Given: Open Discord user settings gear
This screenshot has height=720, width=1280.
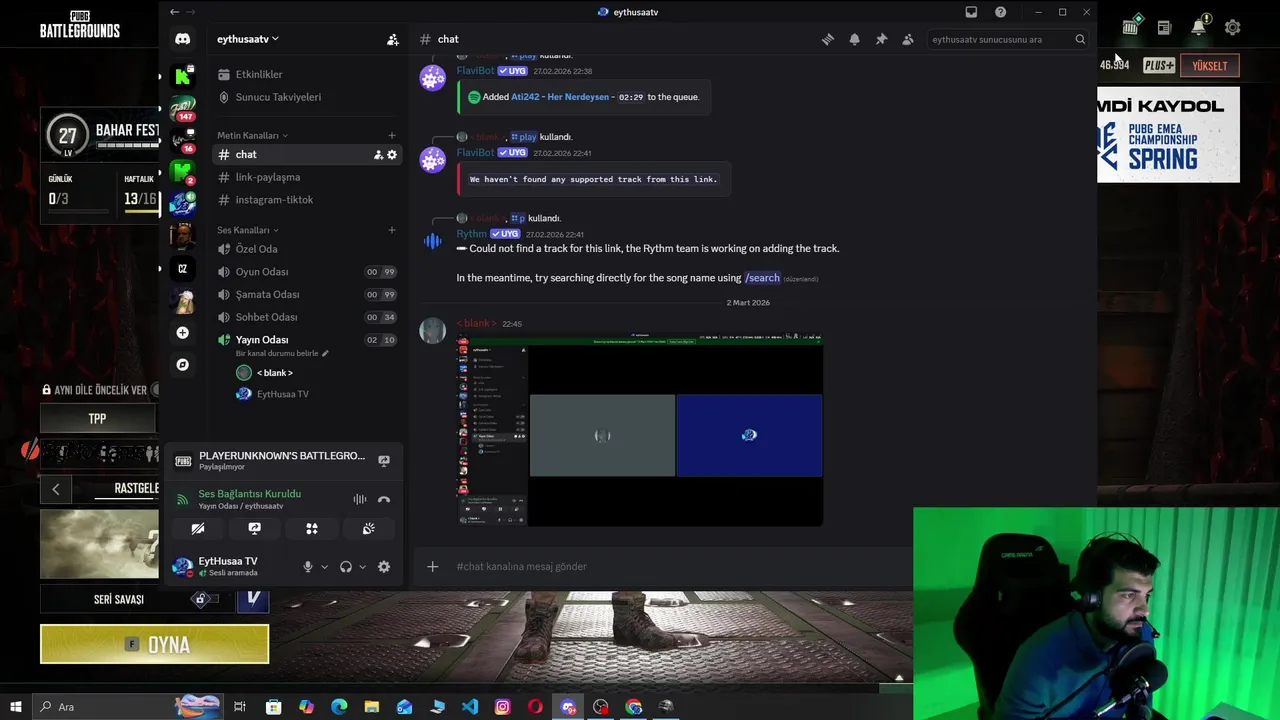Looking at the screenshot, I should (x=384, y=567).
